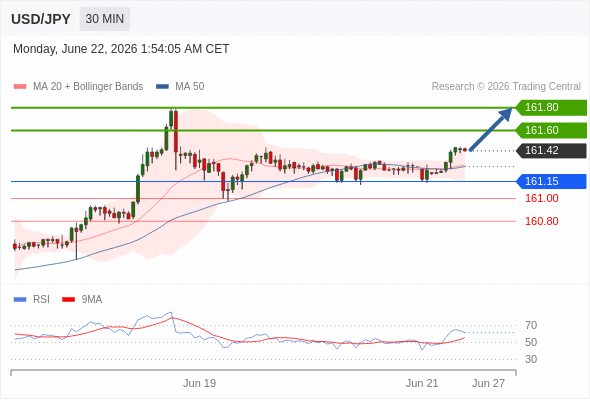Viewport: 590px width, 400px height.
Task: Click the Jun 19 date marker
Action: tap(199, 383)
